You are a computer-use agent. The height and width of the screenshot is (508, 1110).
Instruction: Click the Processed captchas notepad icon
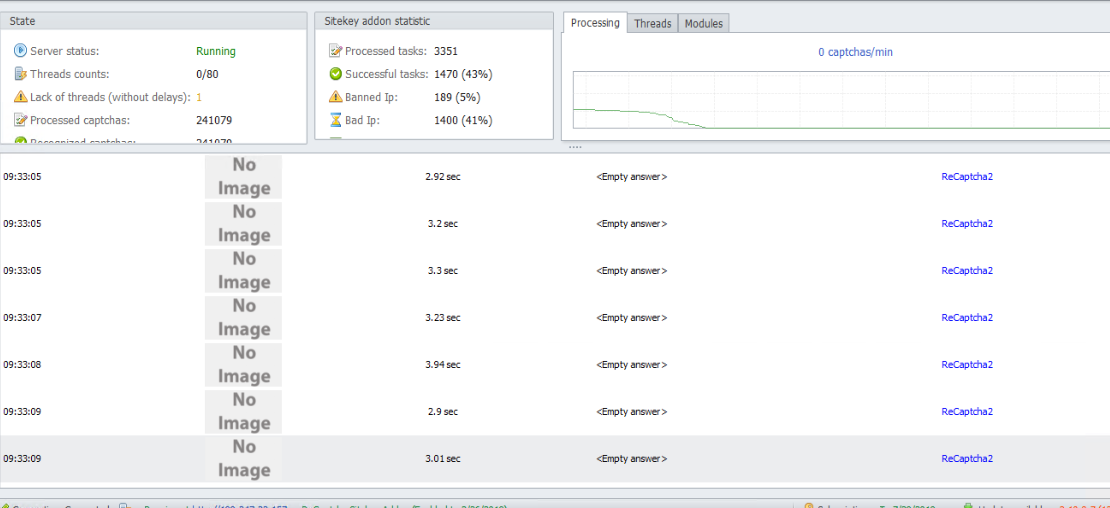pyautogui.click(x=21, y=120)
